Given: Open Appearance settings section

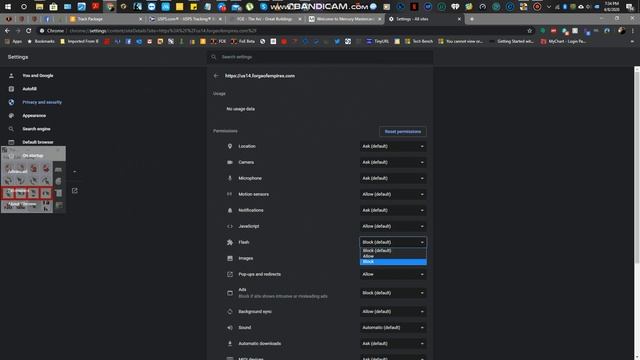Looking at the screenshot, I should (x=34, y=116).
